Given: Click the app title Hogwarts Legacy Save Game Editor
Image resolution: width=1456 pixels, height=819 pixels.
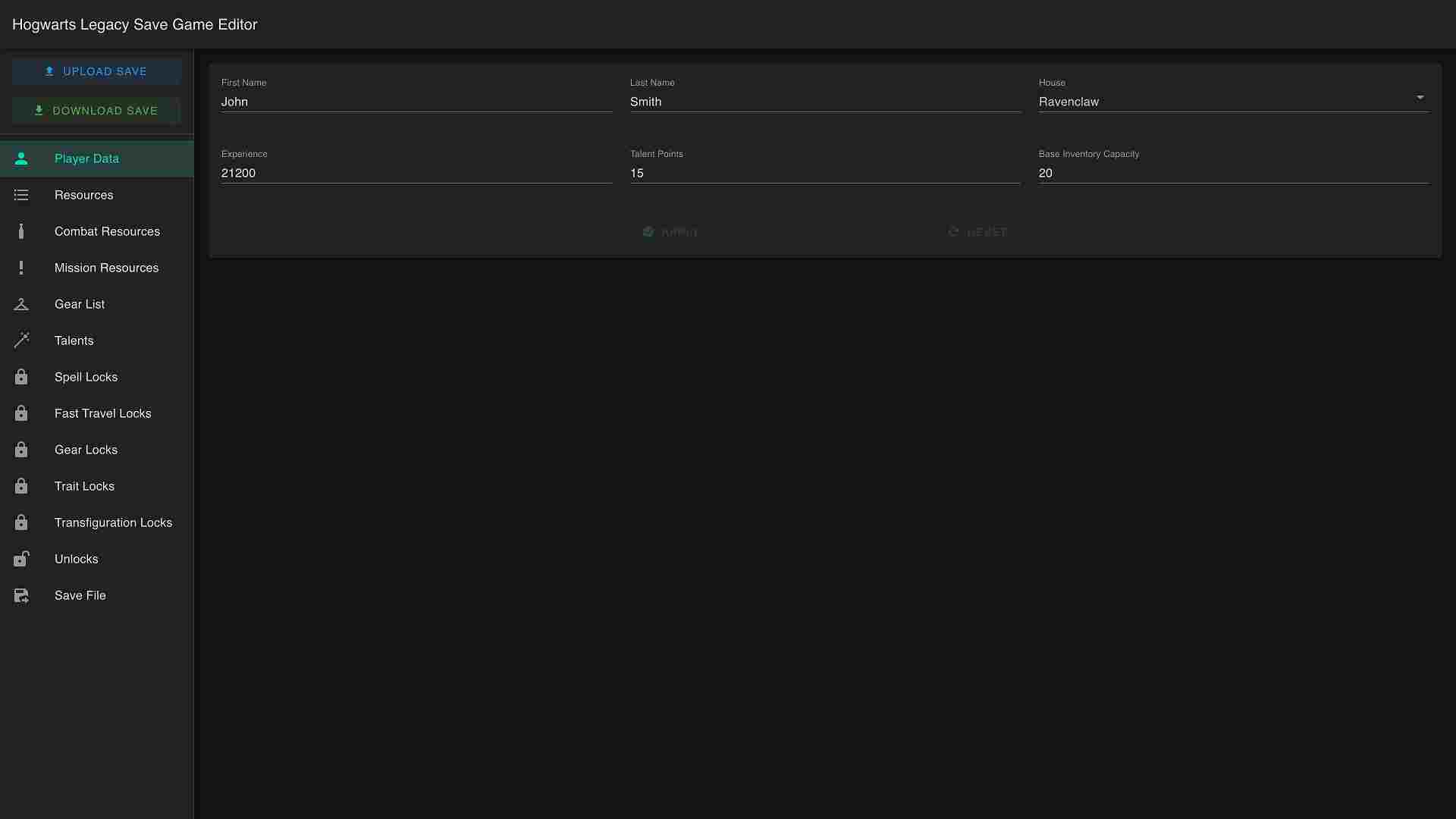Looking at the screenshot, I should pyautogui.click(x=135, y=24).
